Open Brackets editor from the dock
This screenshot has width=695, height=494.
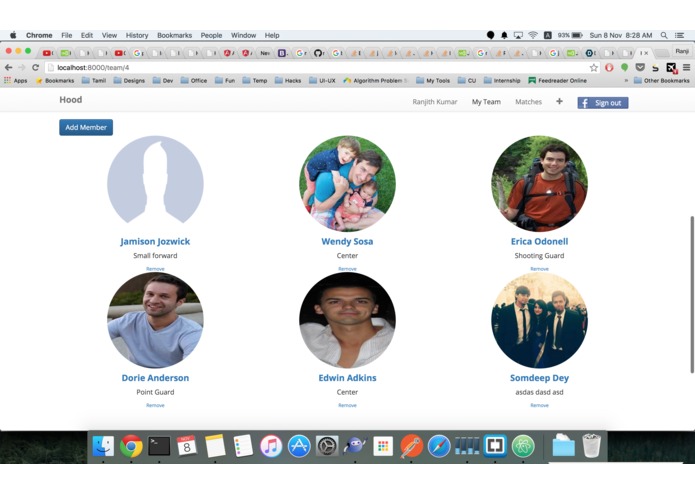pos(495,446)
